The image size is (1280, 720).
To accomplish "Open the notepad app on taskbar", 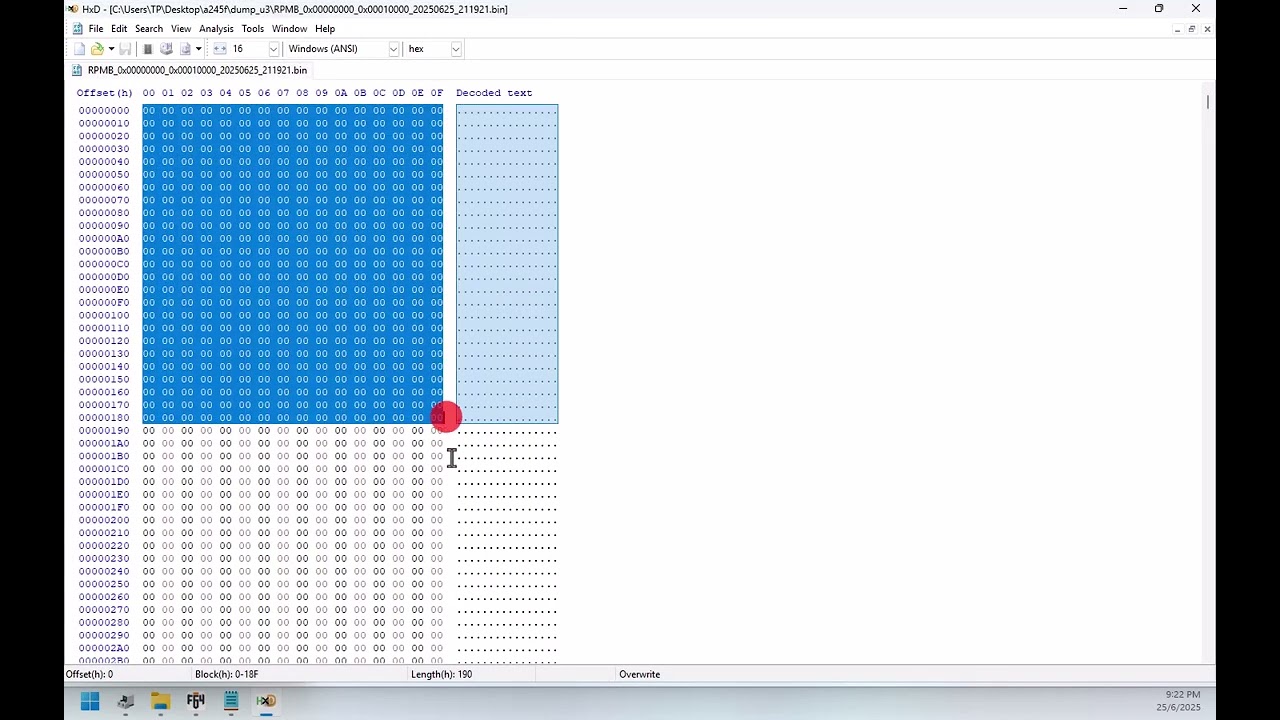I will (231, 701).
